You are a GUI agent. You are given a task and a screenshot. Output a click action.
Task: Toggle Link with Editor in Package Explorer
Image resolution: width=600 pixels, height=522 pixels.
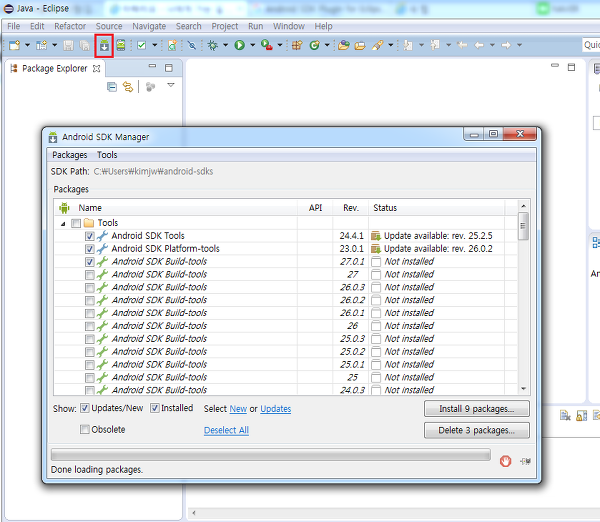tap(128, 87)
